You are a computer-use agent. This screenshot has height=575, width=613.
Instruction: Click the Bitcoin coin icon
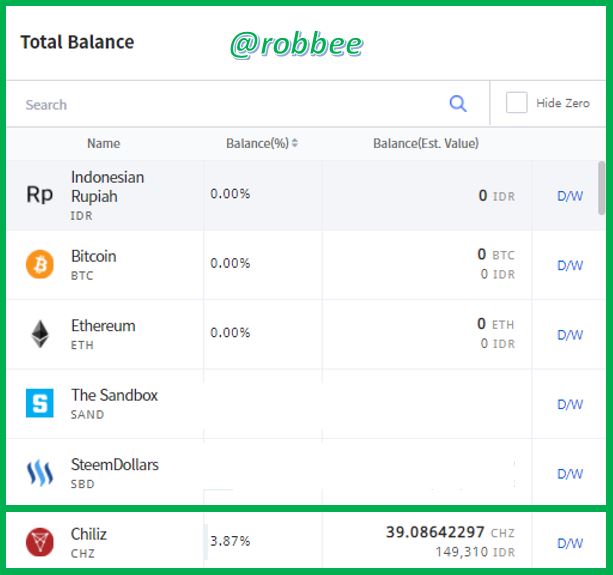[x=39, y=264]
